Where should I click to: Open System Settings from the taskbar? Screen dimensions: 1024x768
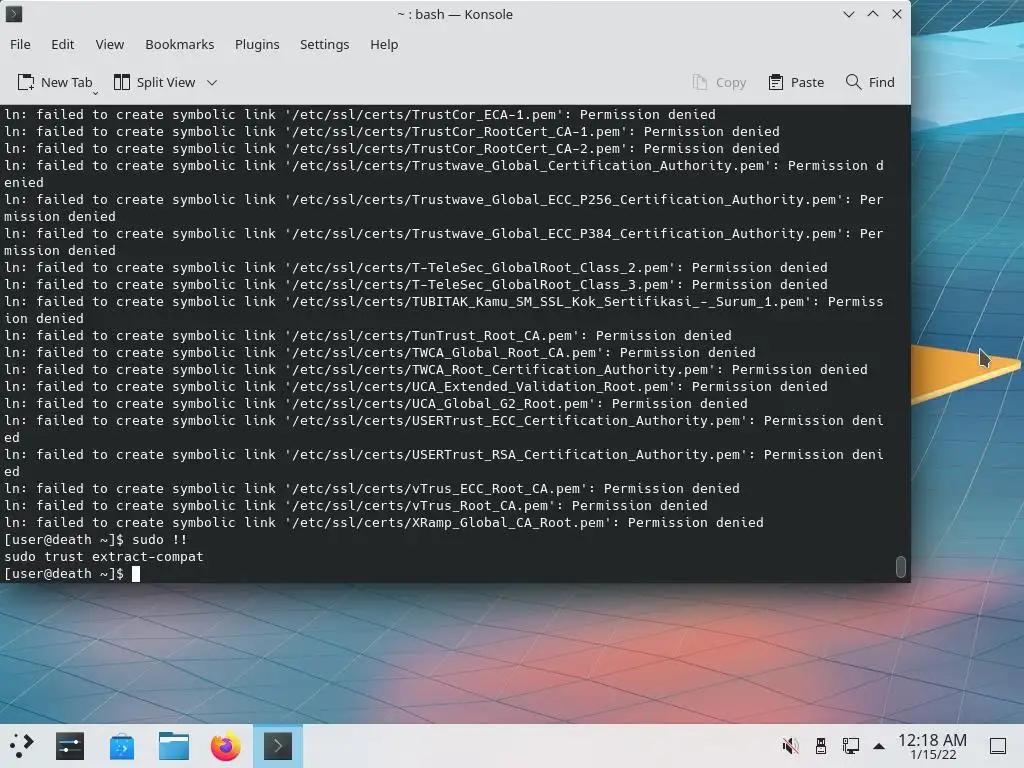pyautogui.click(x=70, y=746)
